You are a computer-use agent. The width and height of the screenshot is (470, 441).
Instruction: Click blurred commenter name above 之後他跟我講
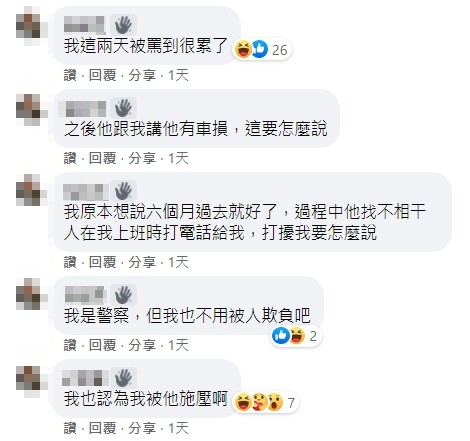83,108
